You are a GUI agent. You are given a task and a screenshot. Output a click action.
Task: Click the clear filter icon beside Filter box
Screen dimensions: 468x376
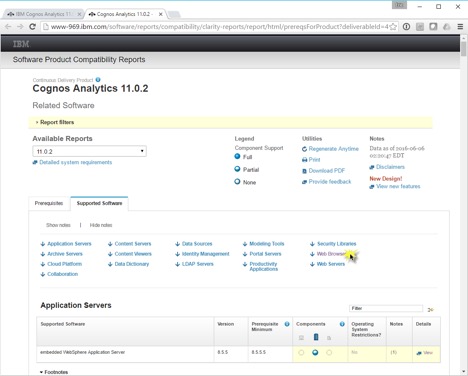point(430,310)
